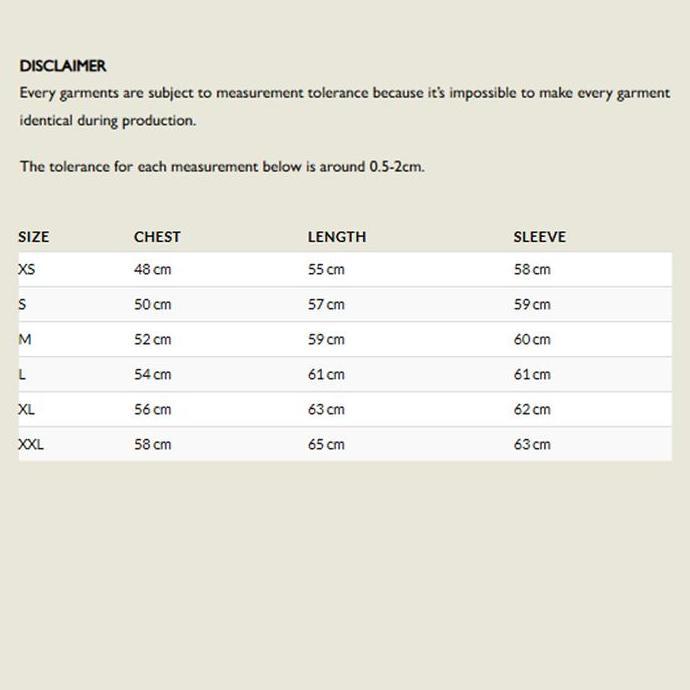Select the LENGTH column header
The width and height of the screenshot is (690, 690).
pos(337,237)
